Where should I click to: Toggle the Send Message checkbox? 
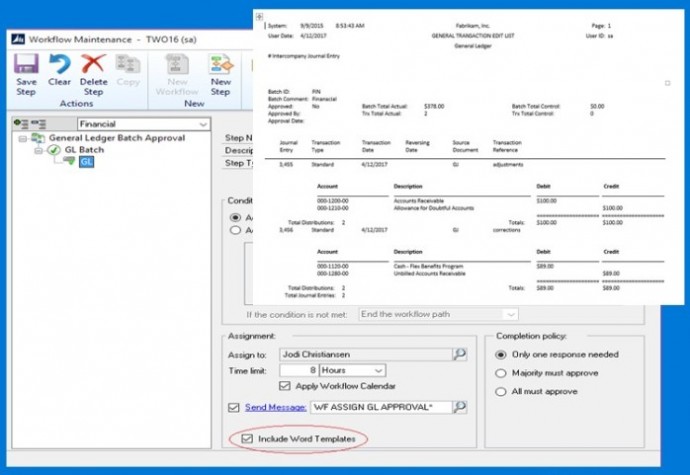(x=234, y=407)
